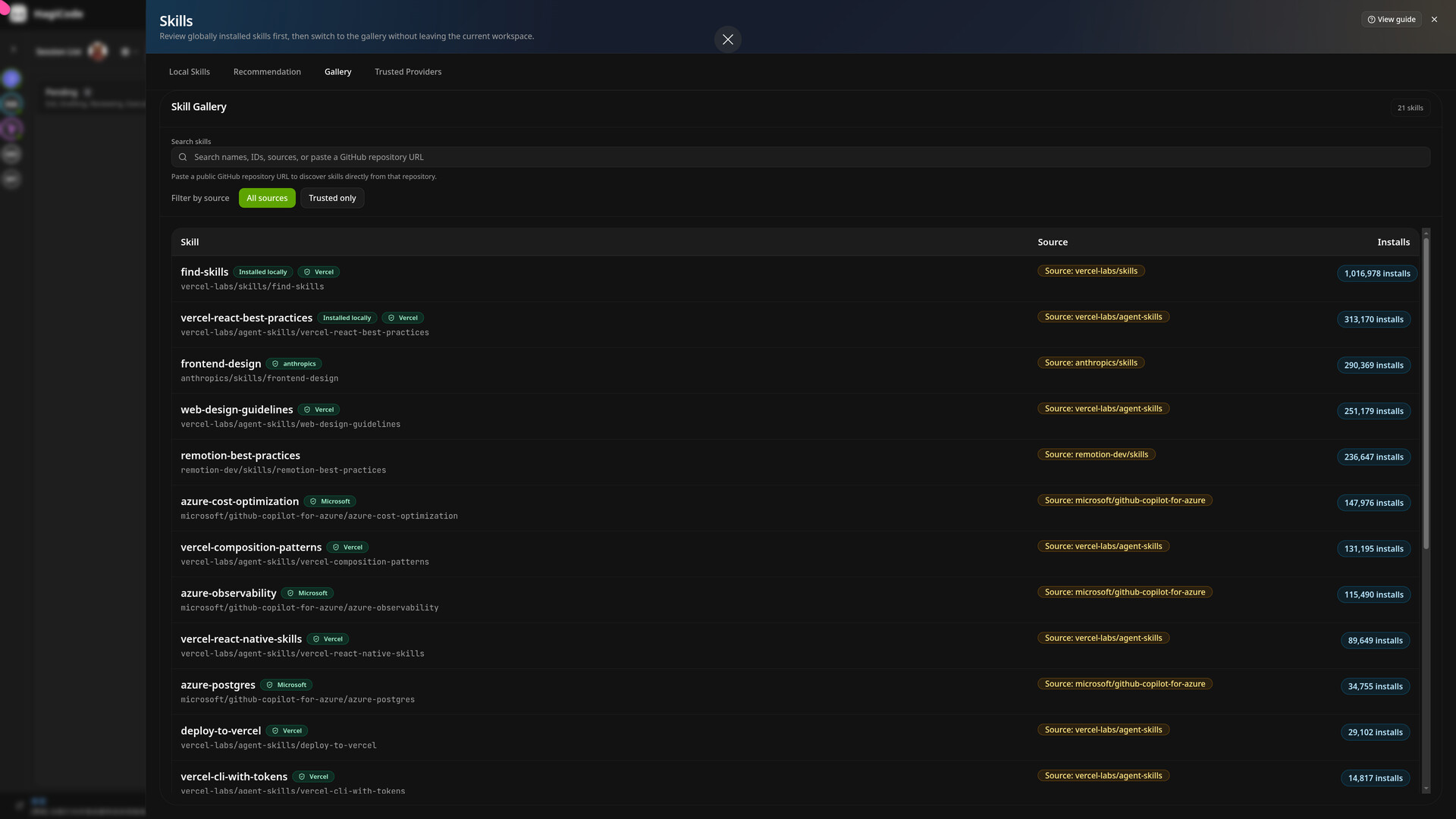
Task: Select the All sources filter
Action: [267, 198]
